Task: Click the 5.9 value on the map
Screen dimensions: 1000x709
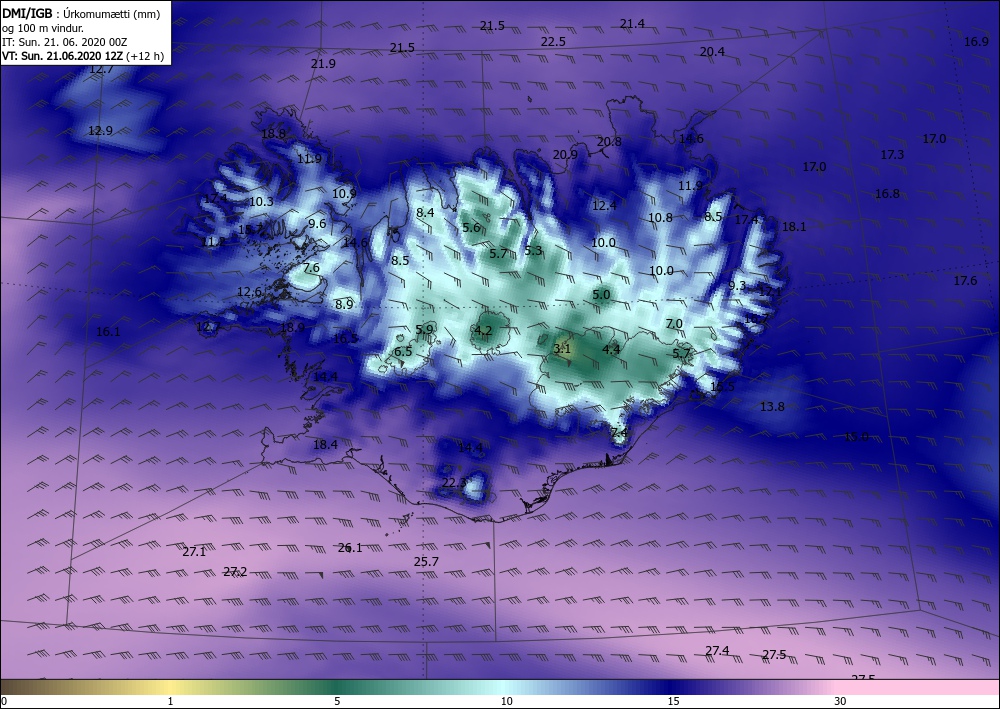Action: click(x=425, y=329)
